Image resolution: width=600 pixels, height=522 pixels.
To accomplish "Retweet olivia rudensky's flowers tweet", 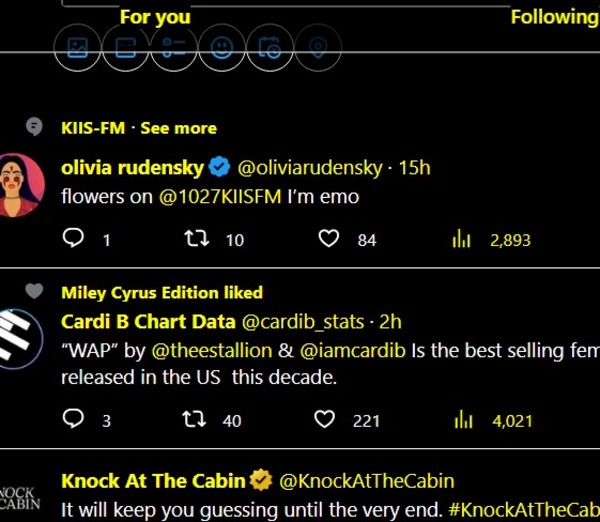I will 196,239.
